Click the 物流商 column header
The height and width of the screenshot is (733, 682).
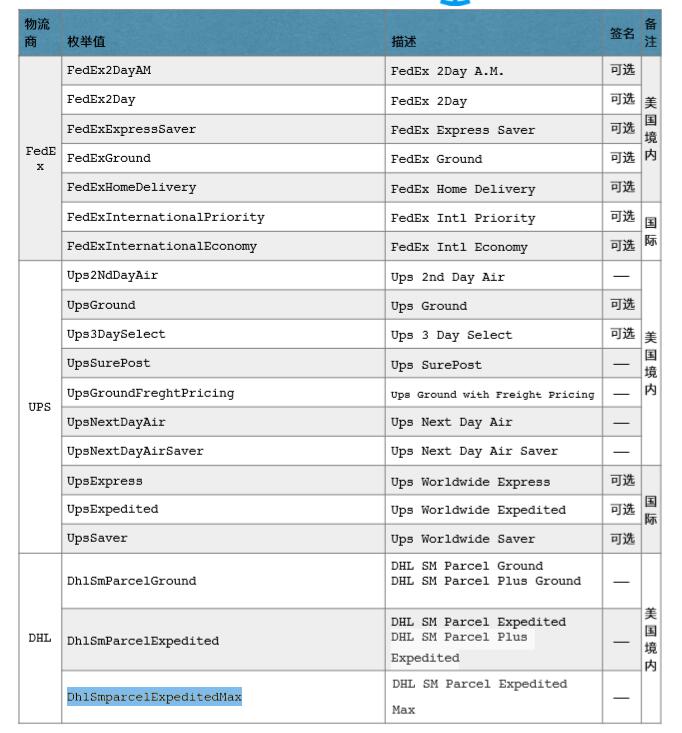[37, 33]
